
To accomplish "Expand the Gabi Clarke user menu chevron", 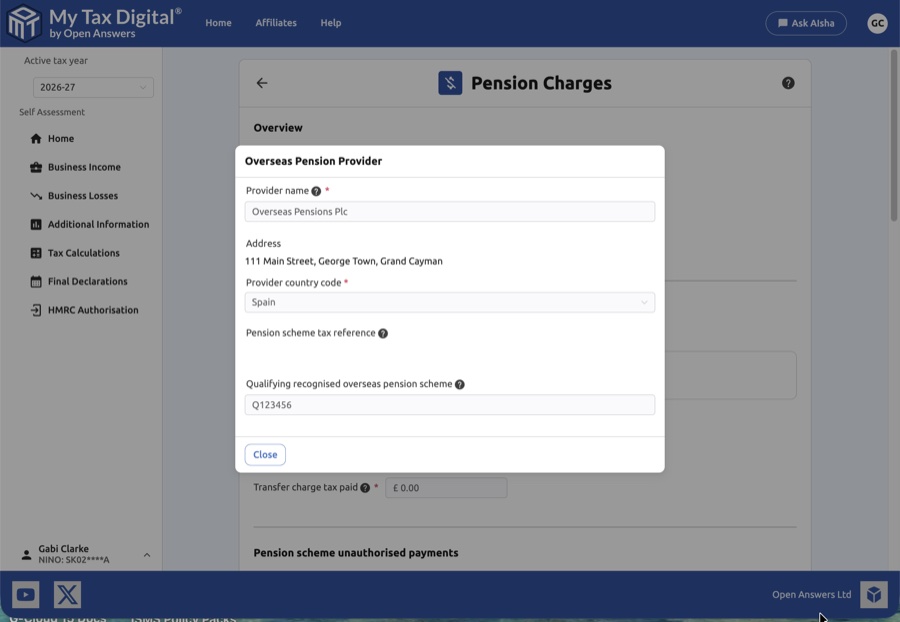I will [147, 555].
